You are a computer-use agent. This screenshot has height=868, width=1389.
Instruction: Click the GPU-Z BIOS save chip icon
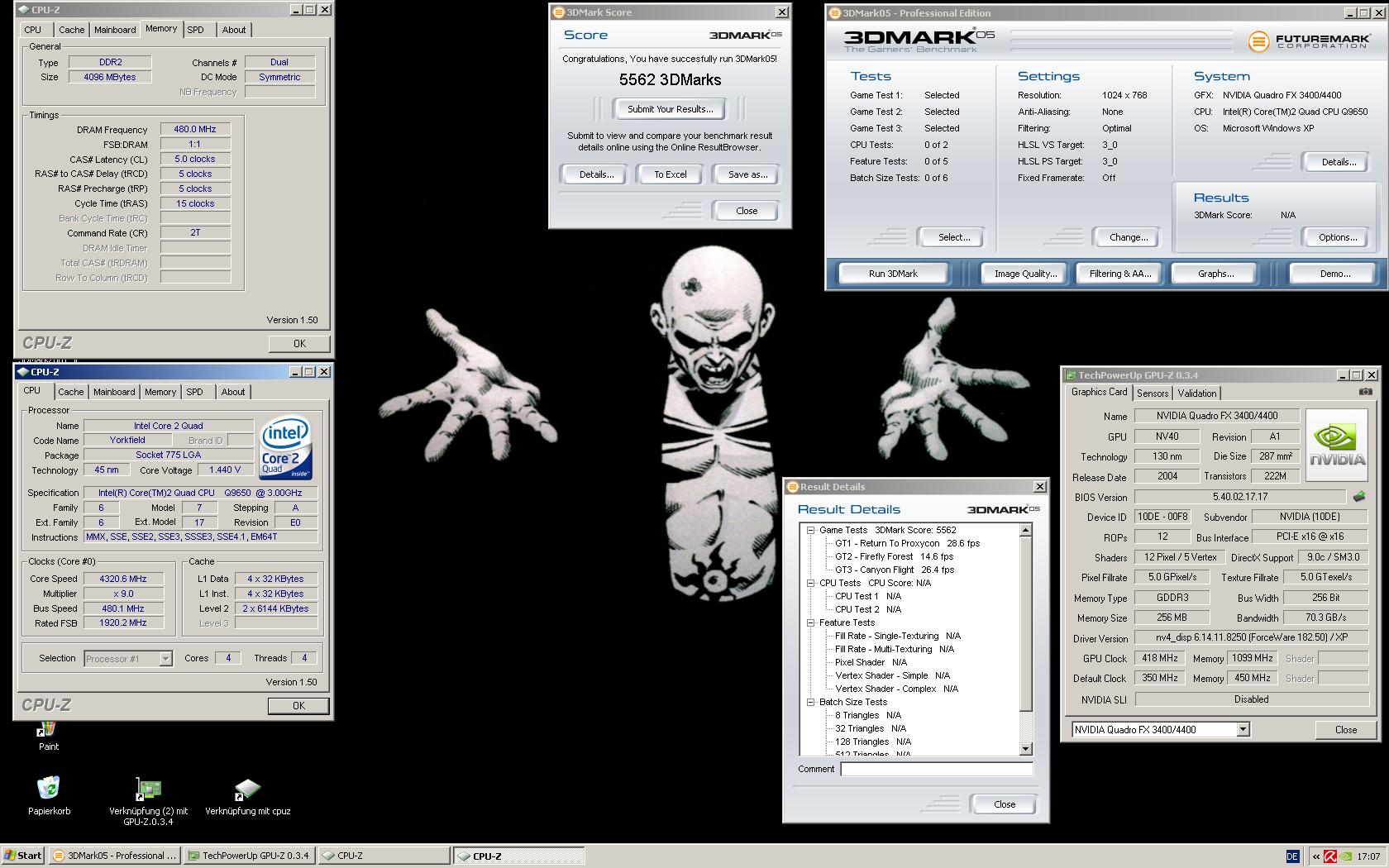pos(1358,497)
